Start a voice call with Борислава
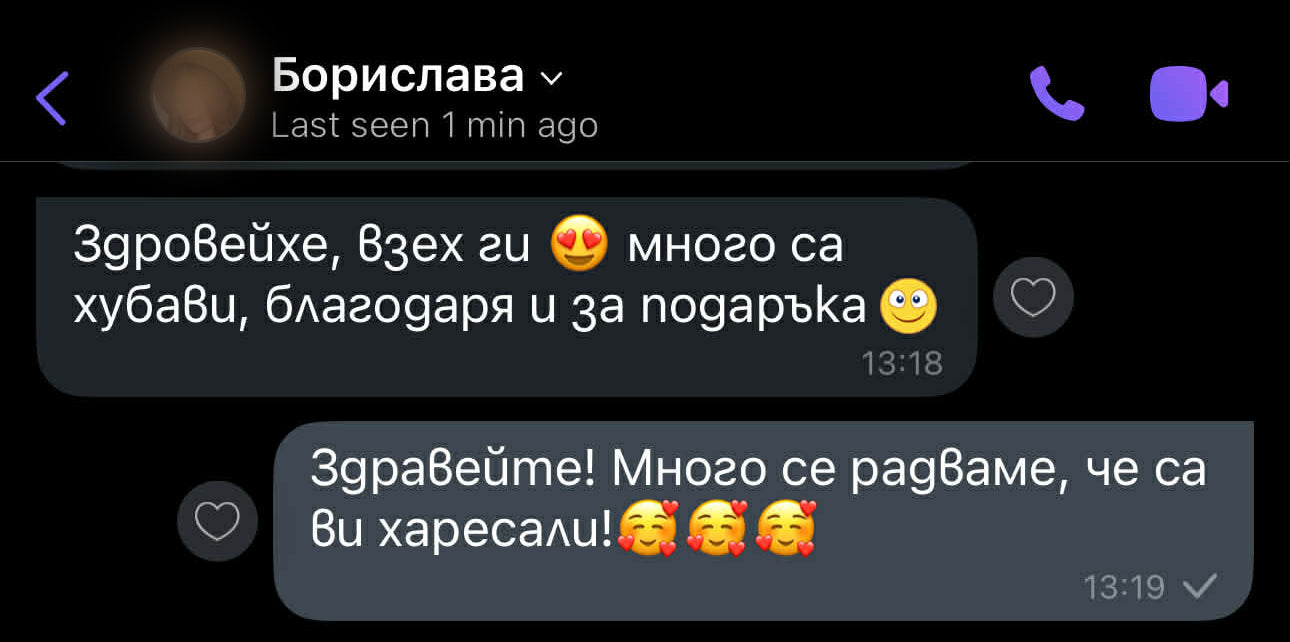1290x642 pixels. pyautogui.click(x=1056, y=94)
